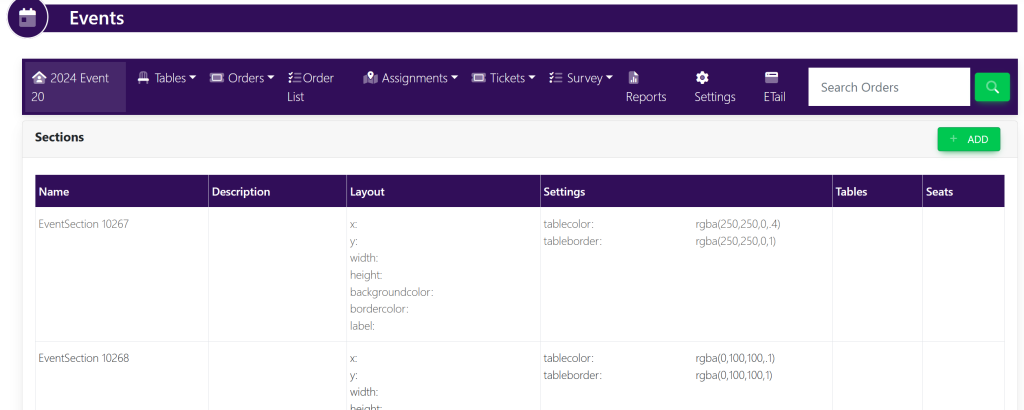
Task: Click the ETail card icon
Action: pyautogui.click(x=771, y=78)
